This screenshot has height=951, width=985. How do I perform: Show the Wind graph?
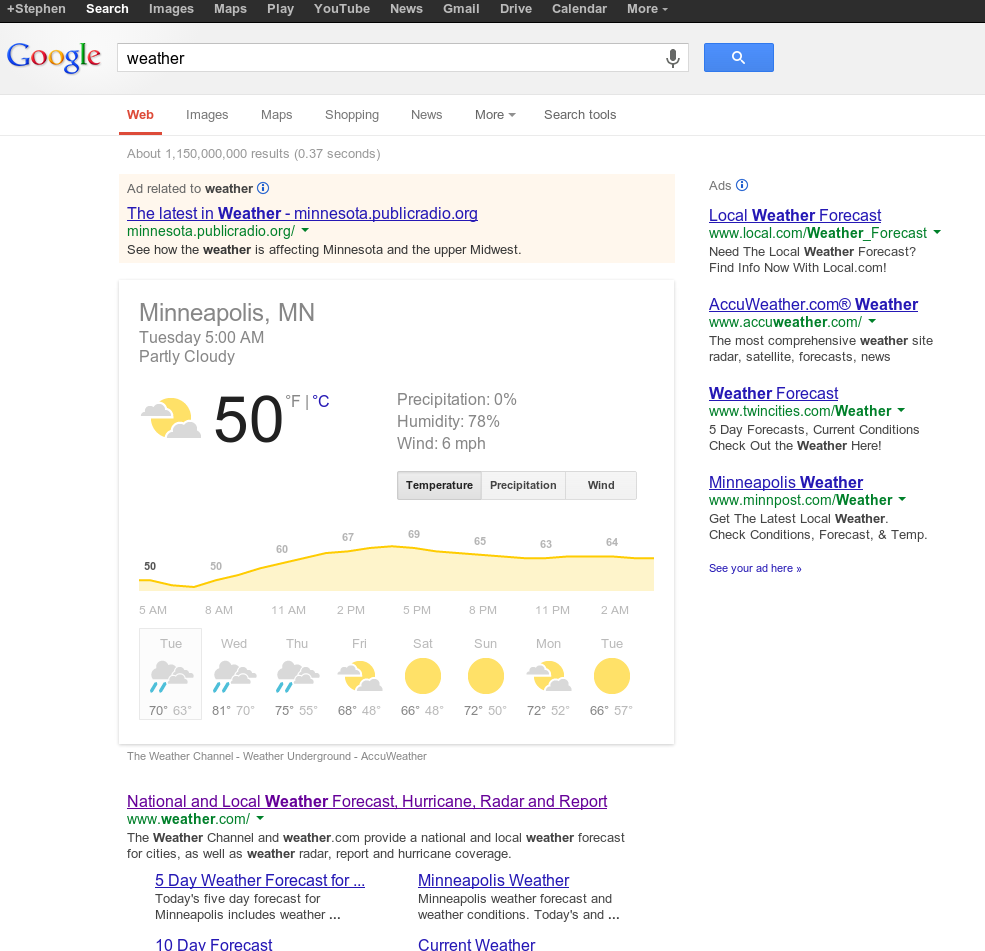tap(601, 486)
